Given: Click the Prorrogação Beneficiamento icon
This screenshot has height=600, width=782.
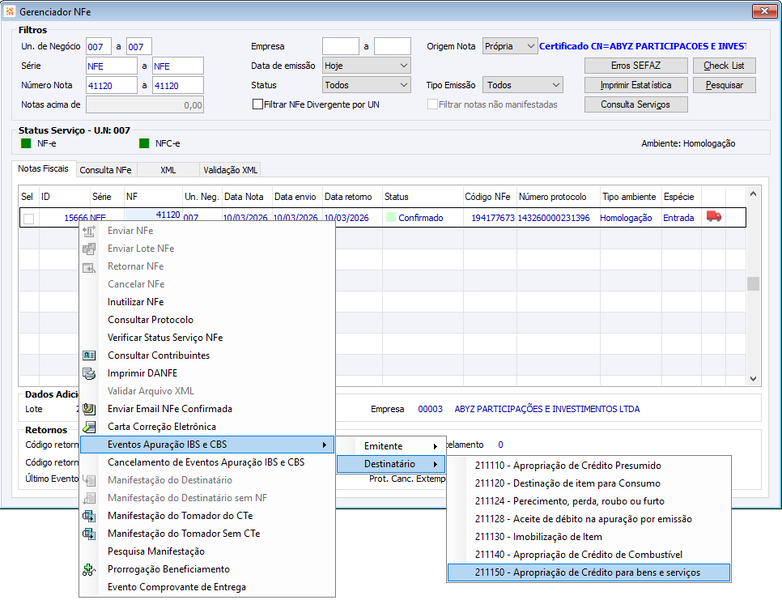Looking at the screenshot, I should pos(89,569).
